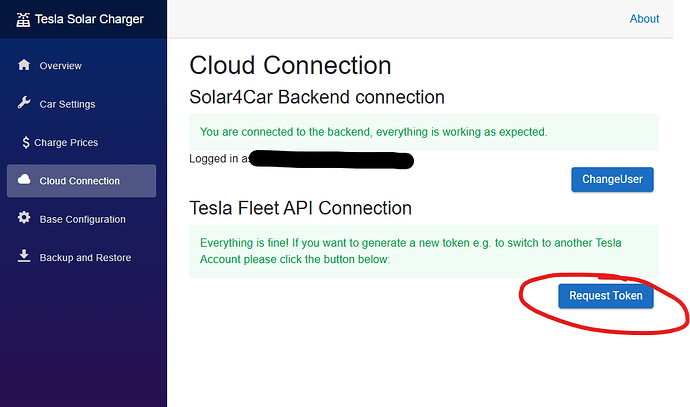Image resolution: width=690 pixels, height=407 pixels.
Task: Click the 'Cloud Connection' page heading
Action: [x=290, y=66]
